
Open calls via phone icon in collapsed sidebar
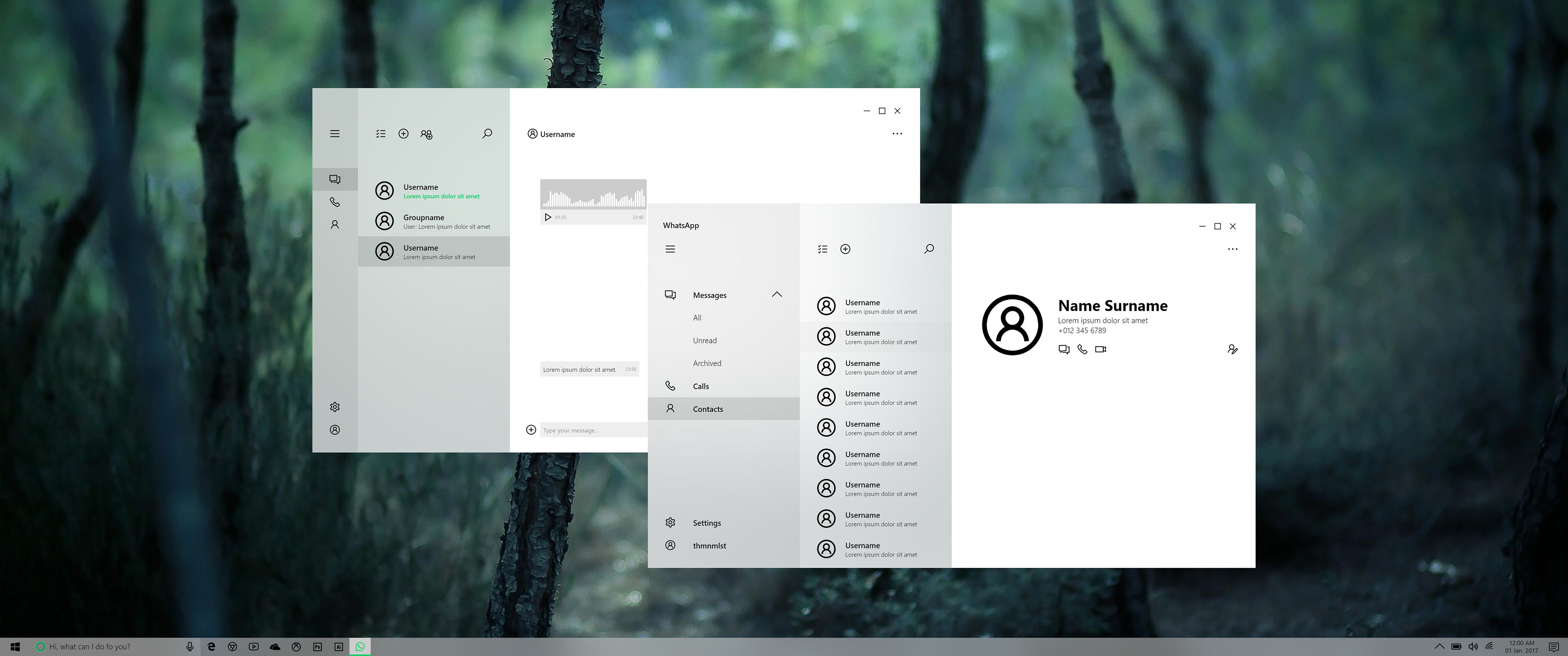[x=335, y=202]
